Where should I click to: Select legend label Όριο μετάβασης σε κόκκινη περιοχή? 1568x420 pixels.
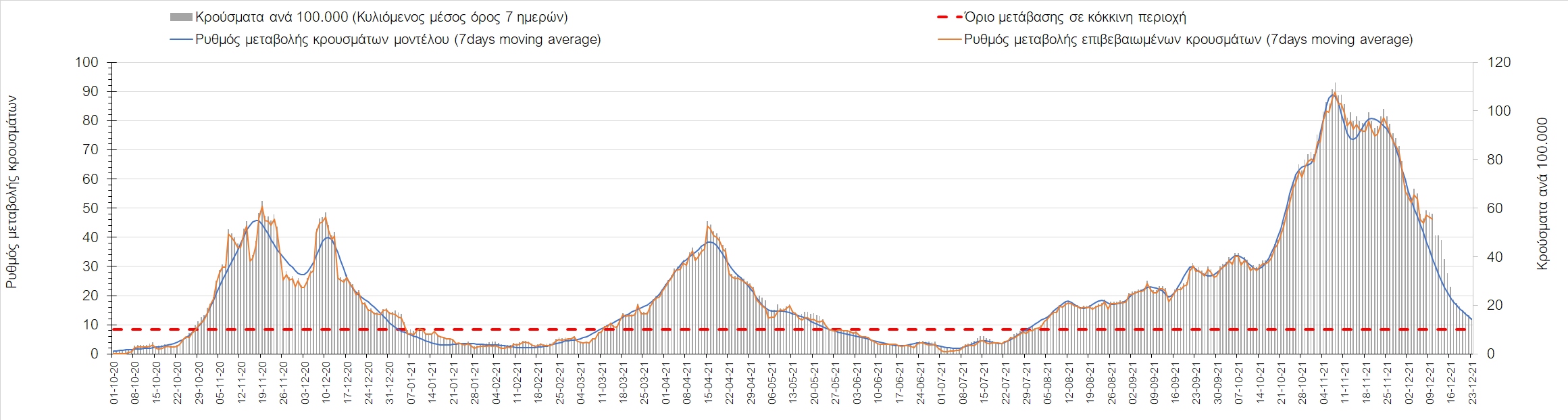pos(1075,18)
